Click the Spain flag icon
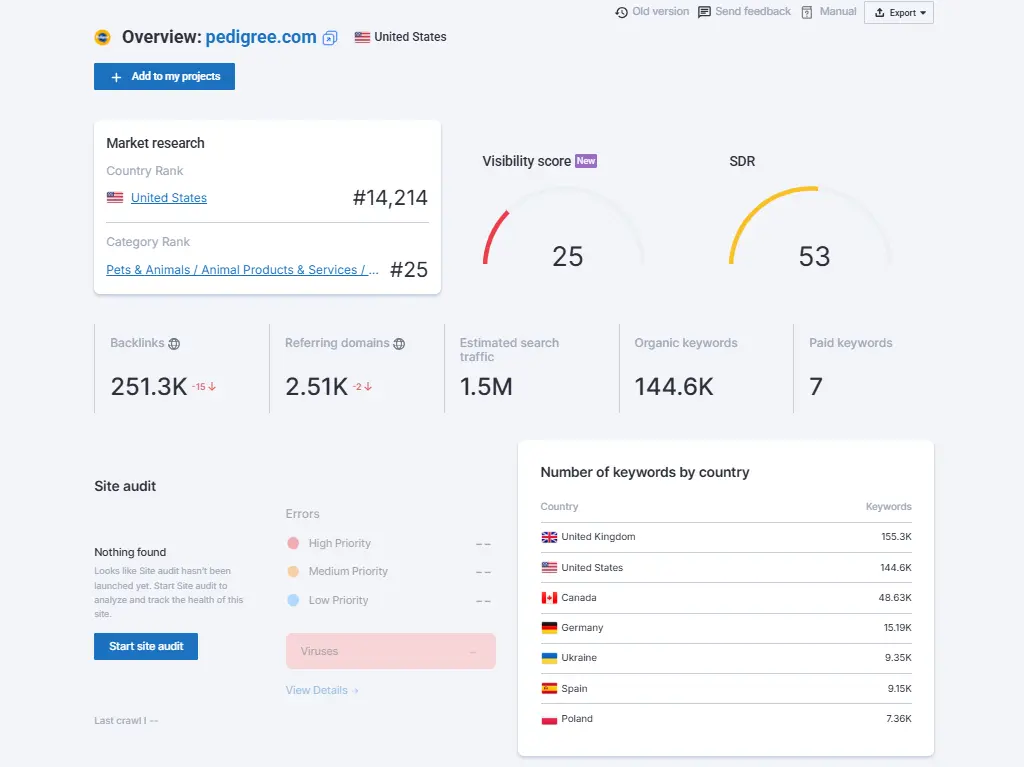Screen dimensions: 1024x767 tap(549, 689)
